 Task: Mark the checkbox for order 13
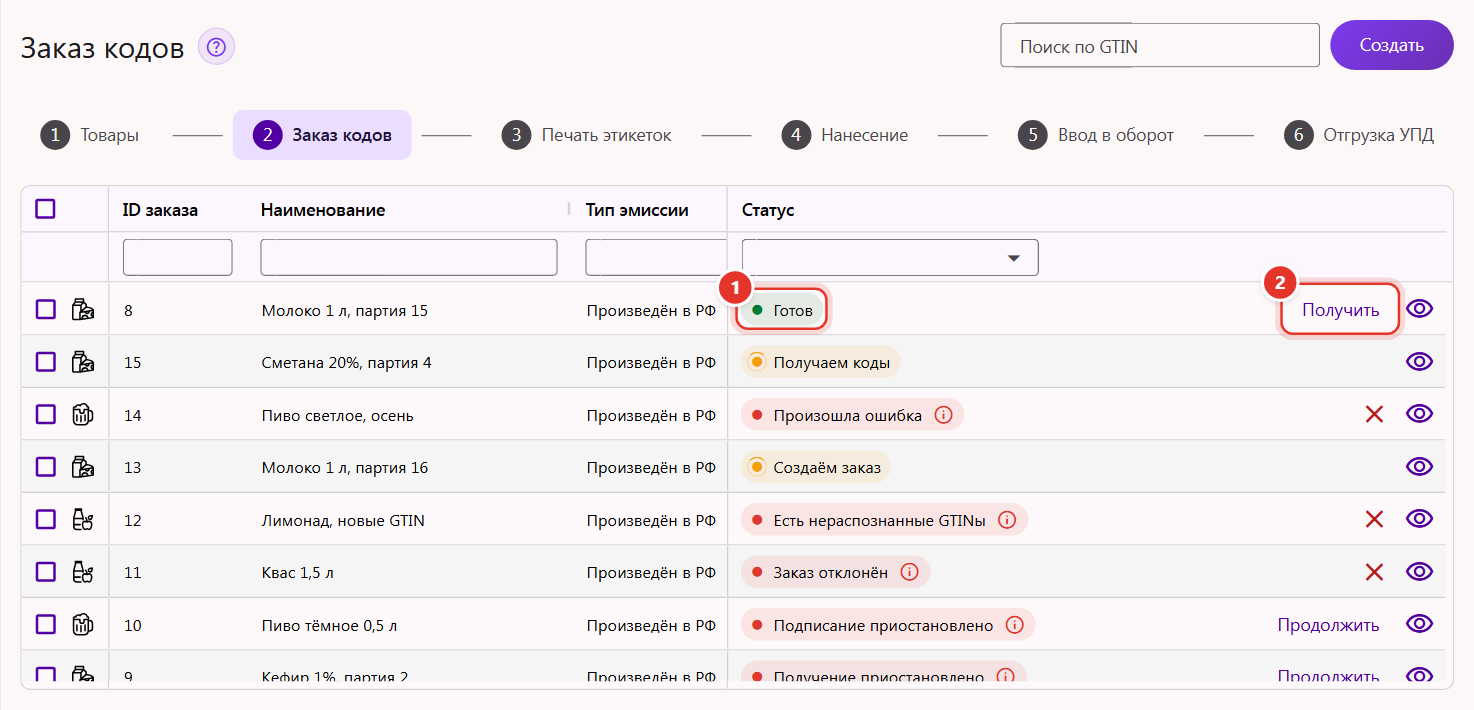45,466
